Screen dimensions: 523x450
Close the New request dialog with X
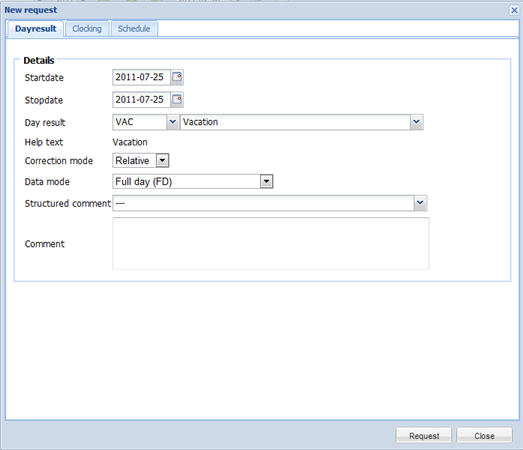click(x=514, y=10)
